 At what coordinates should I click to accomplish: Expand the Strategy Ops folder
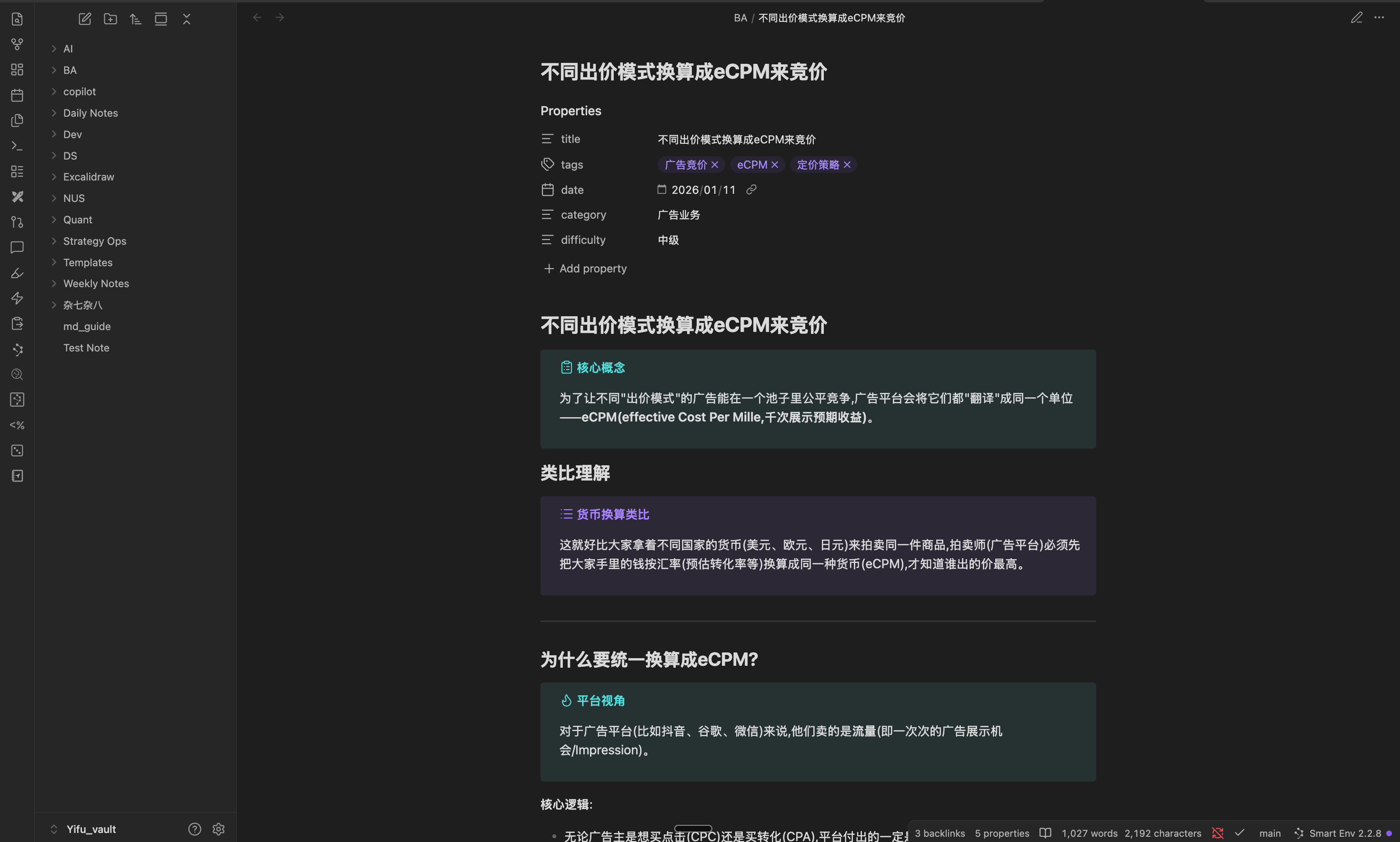[x=94, y=241]
